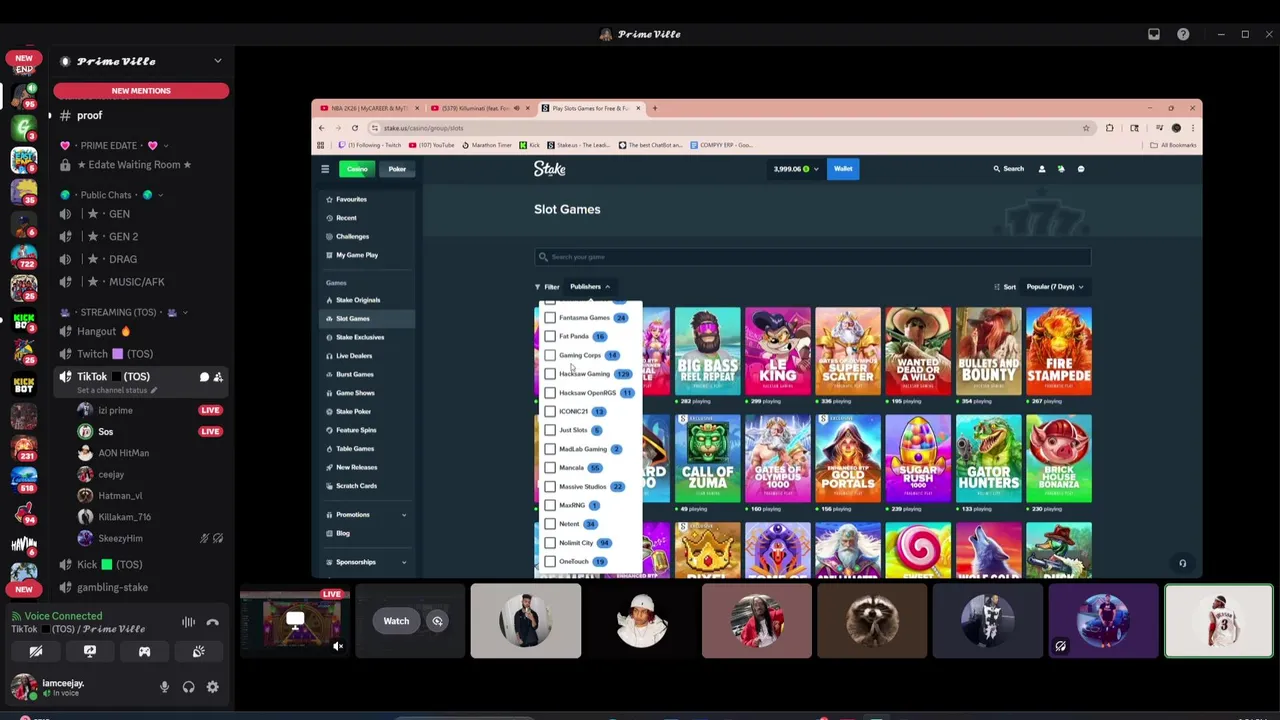The width and height of the screenshot is (1280, 720).
Task: Open Favourites in Stake sidebar
Action: point(366,199)
